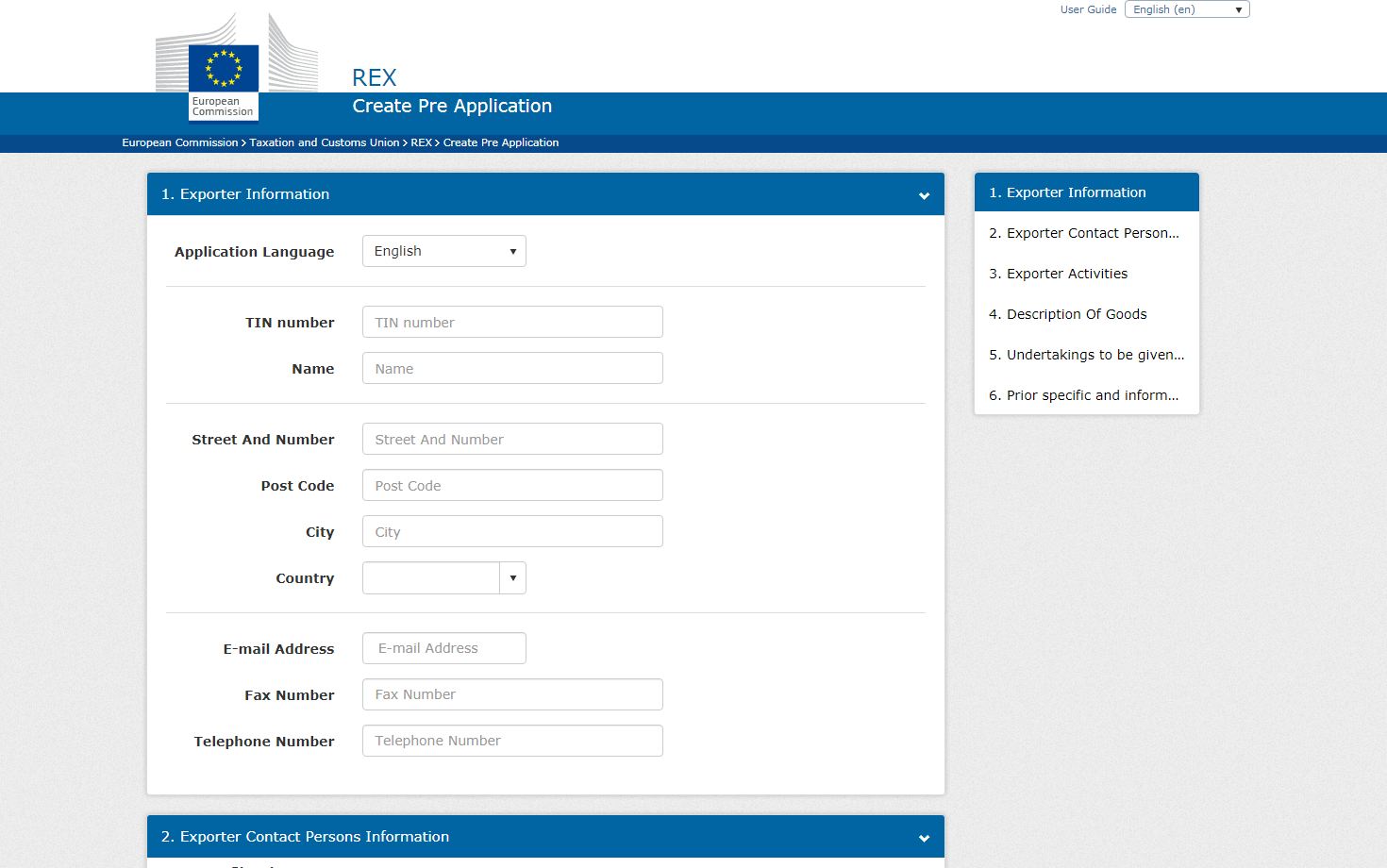This screenshot has width=1387, height=868.
Task: Open the Country dropdown arrow
Action: (512, 578)
